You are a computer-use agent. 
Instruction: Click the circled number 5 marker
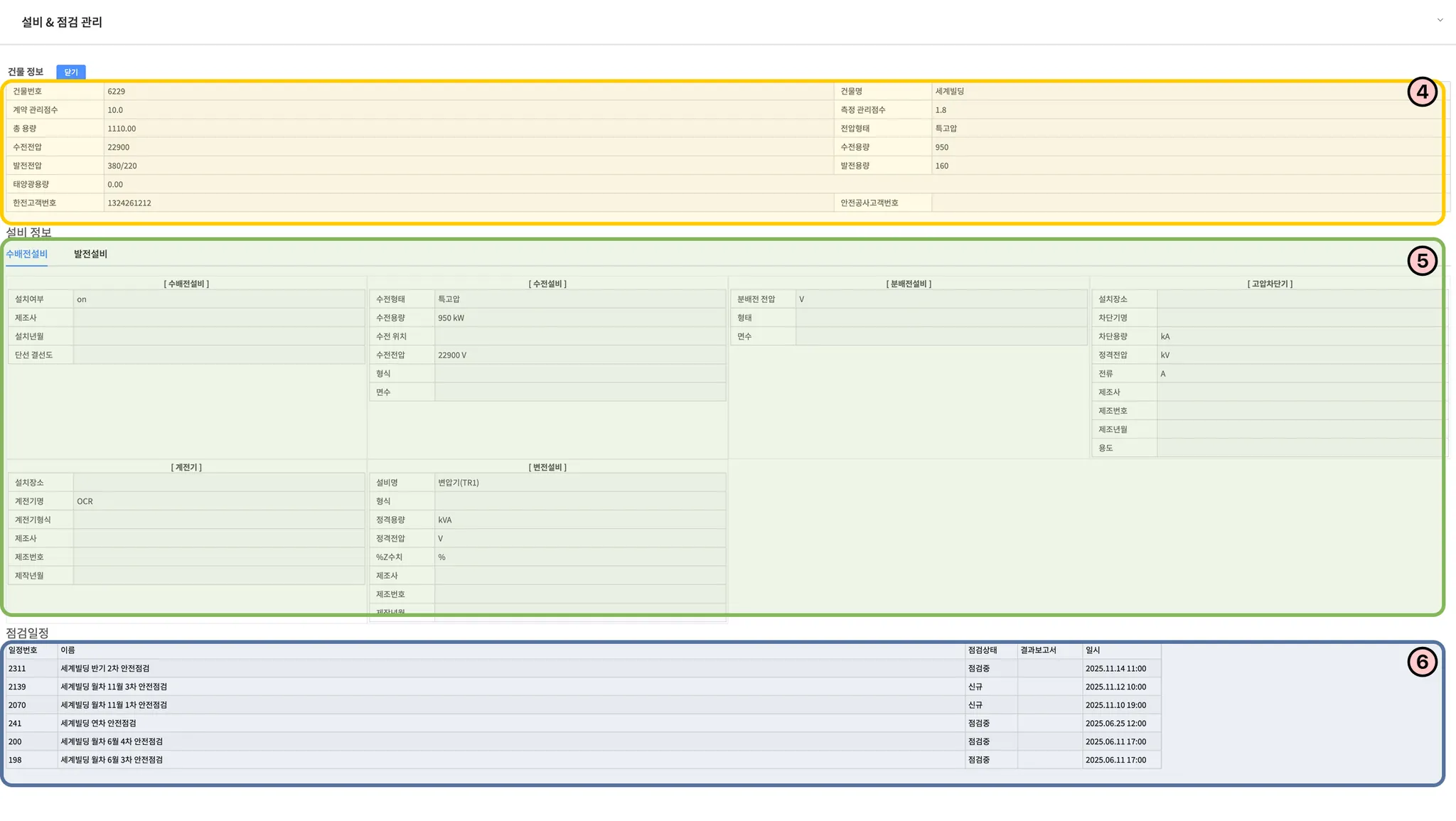click(x=1422, y=261)
